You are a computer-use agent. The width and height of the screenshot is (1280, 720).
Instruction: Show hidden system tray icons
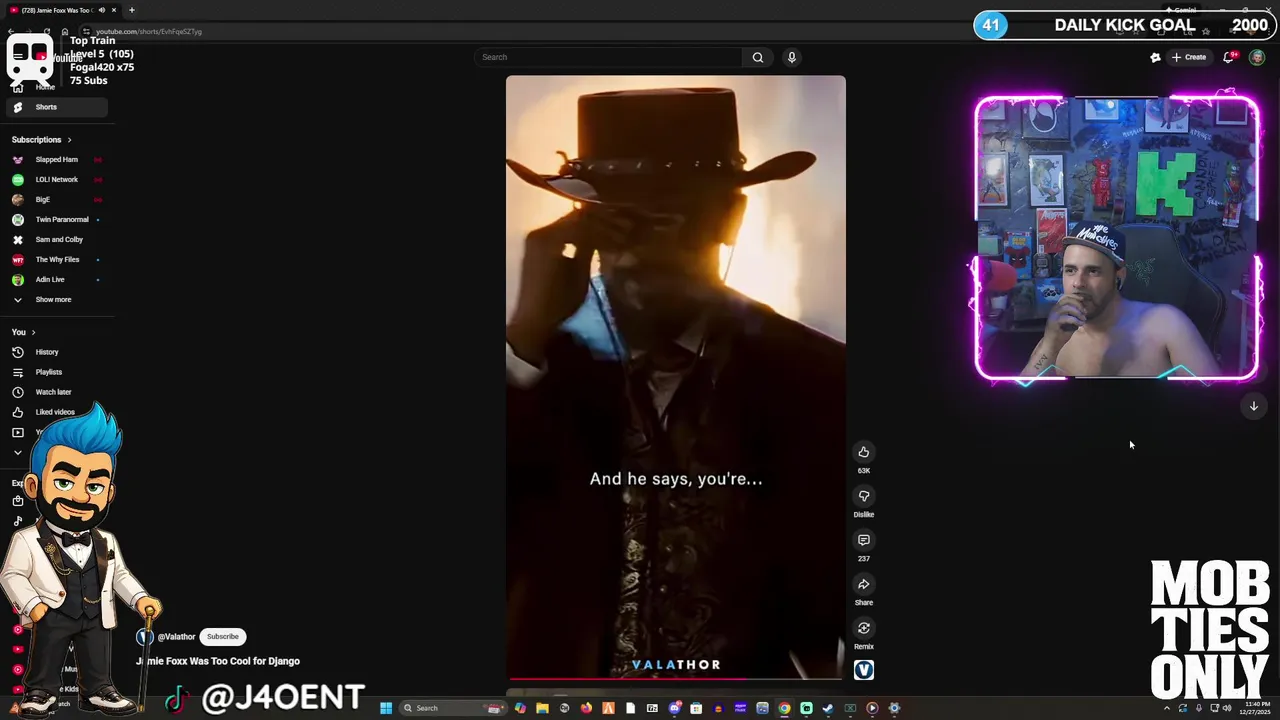click(1167, 708)
